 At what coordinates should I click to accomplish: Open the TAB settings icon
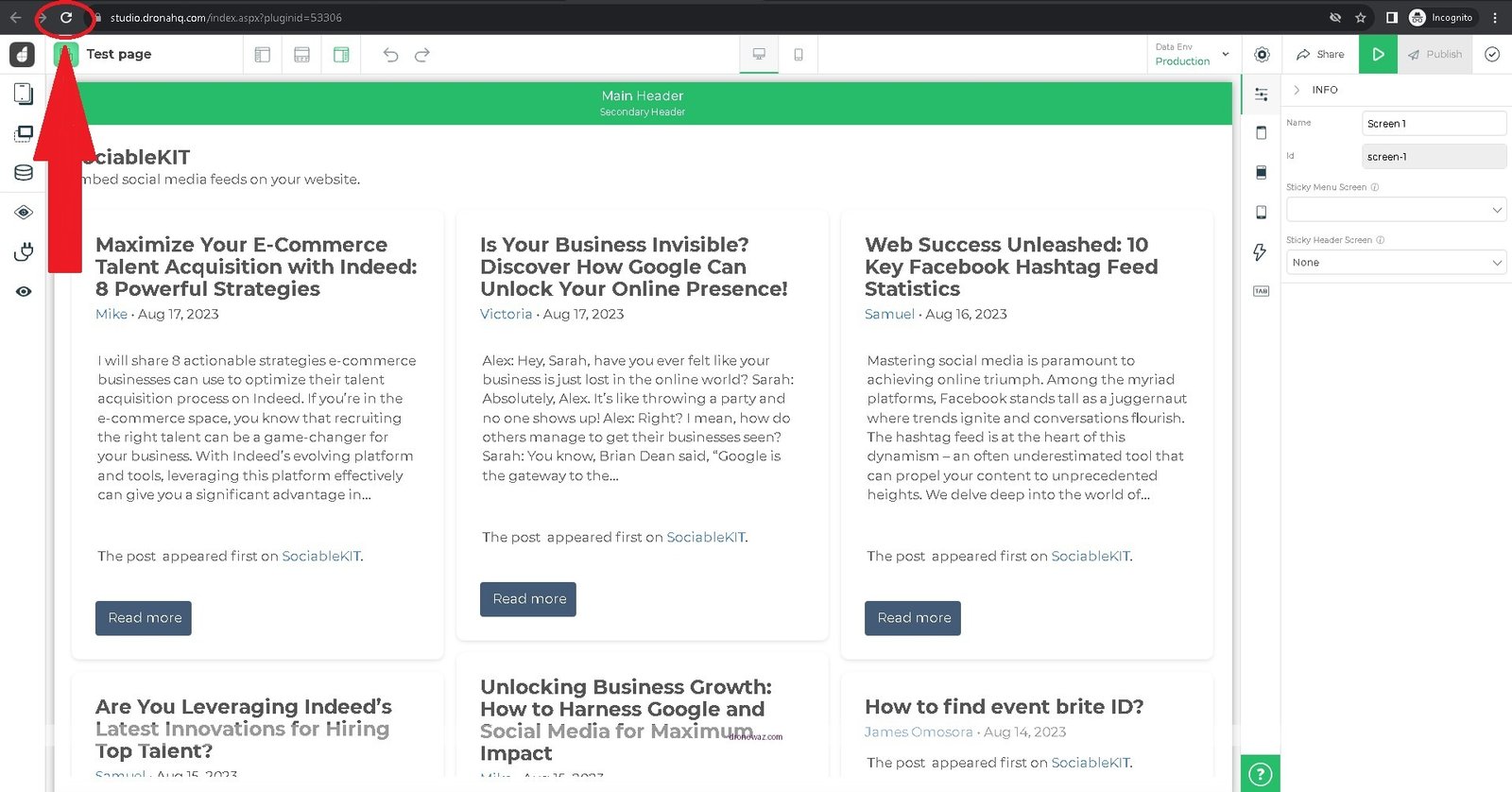(x=1261, y=291)
